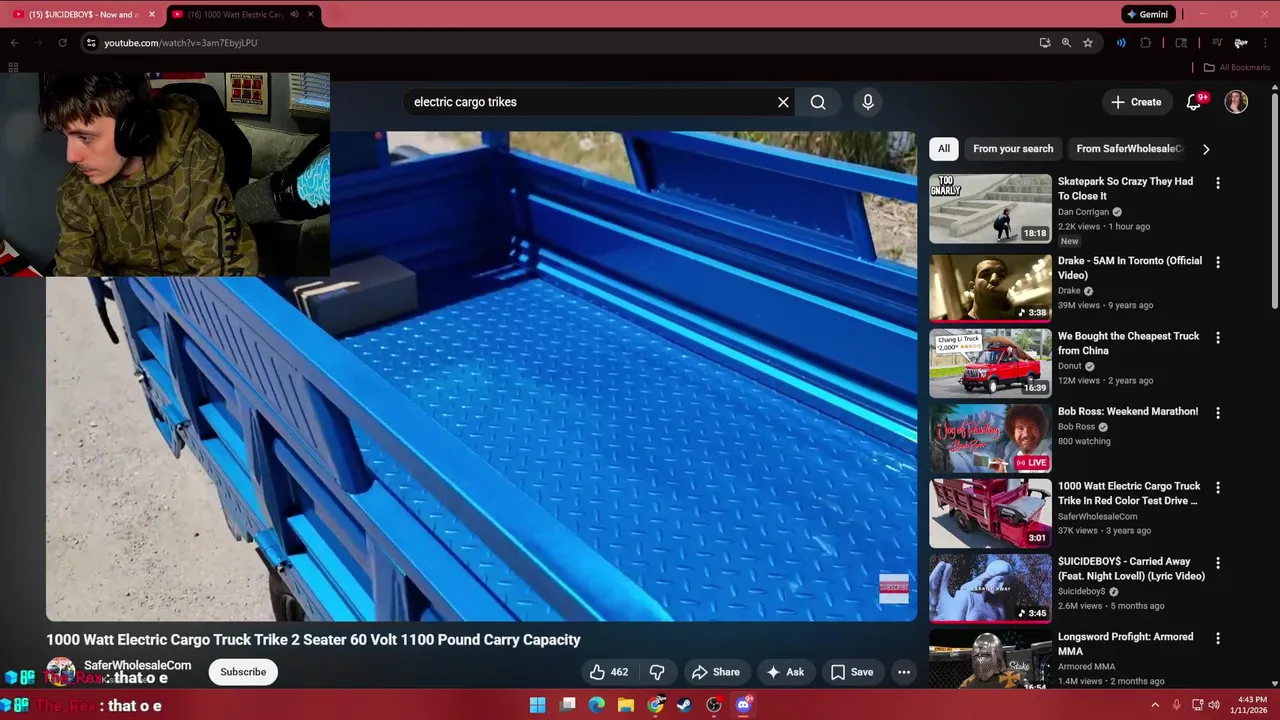The height and width of the screenshot is (720, 1280).
Task: Run search with magnifier button
Action: pyautogui.click(x=818, y=102)
